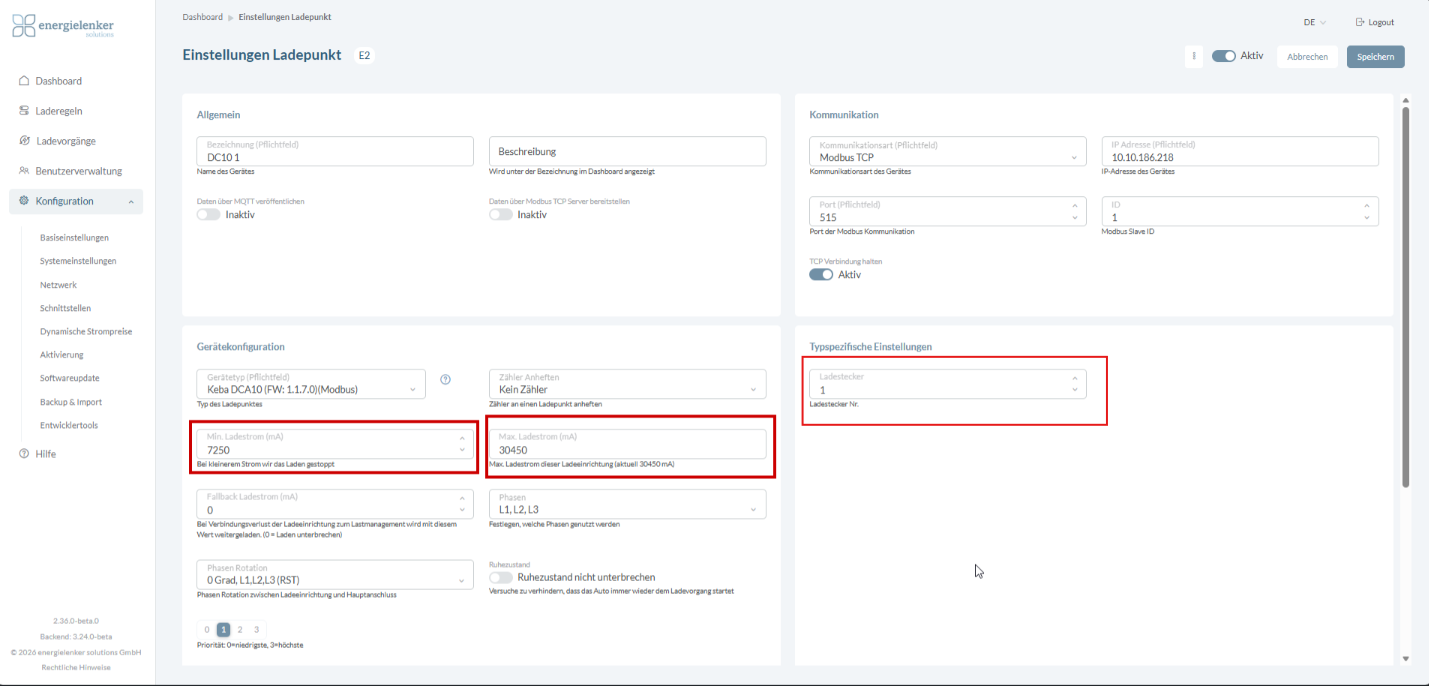Open the three-dot more options menu
This screenshot has width=1429, height=686.
point(1194,56)
